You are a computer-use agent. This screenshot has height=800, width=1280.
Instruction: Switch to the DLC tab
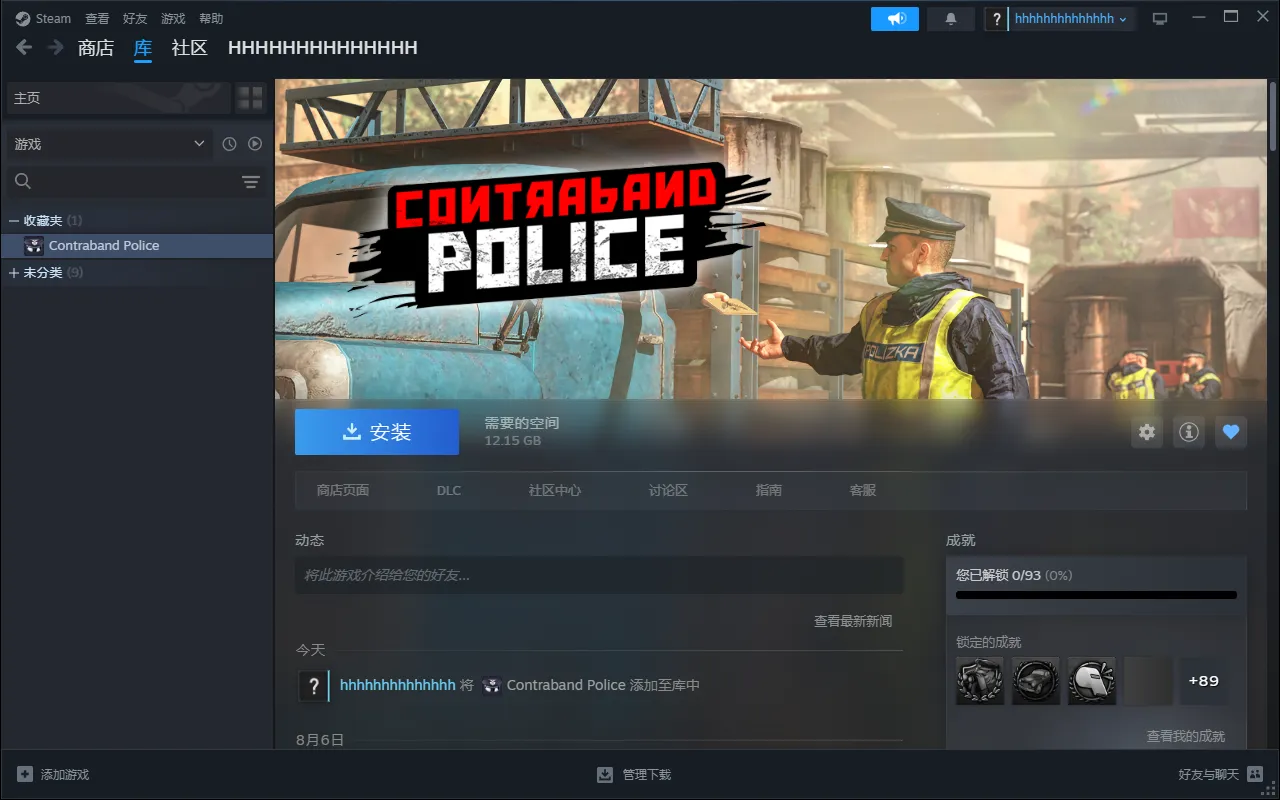coord(449,490)
